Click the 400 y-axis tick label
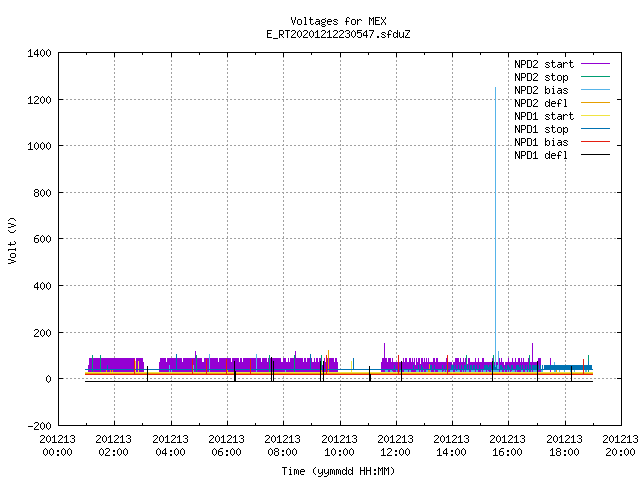The height and width of the screenshot is (480, 640). [42, 286]
